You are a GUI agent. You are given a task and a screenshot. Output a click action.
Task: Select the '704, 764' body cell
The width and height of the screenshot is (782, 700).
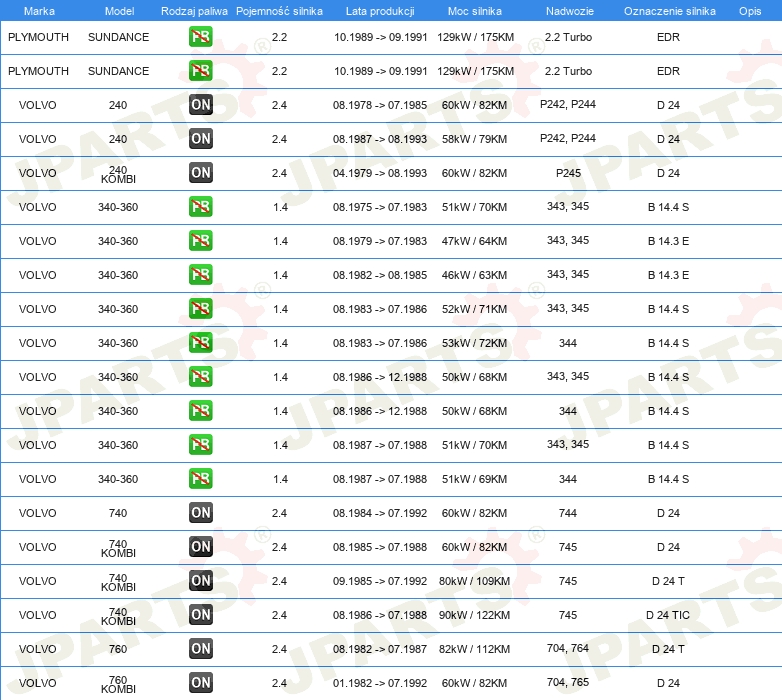pos(568,648)
